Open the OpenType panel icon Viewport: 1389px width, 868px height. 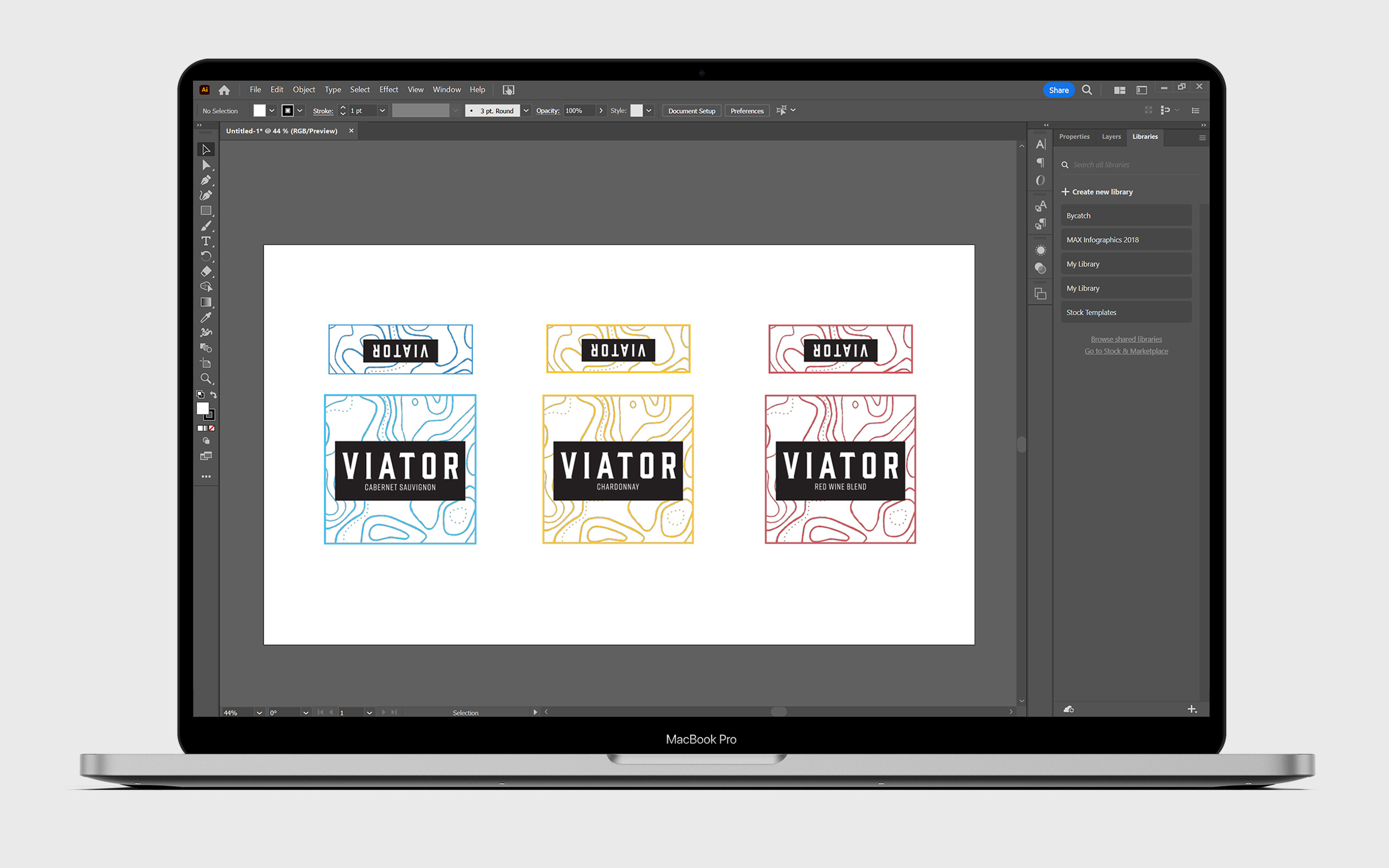click(1041, 180)
